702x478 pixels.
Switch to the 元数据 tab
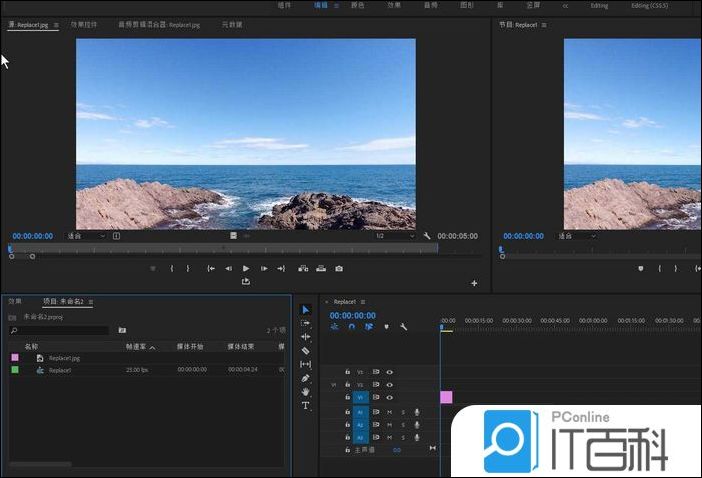point(232,22)
